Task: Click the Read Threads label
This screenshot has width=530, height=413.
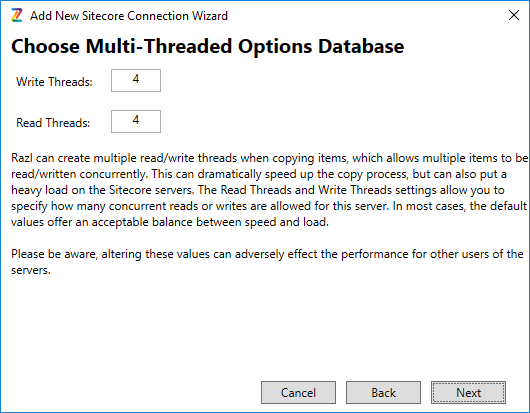Action: [x=53, y=123]
